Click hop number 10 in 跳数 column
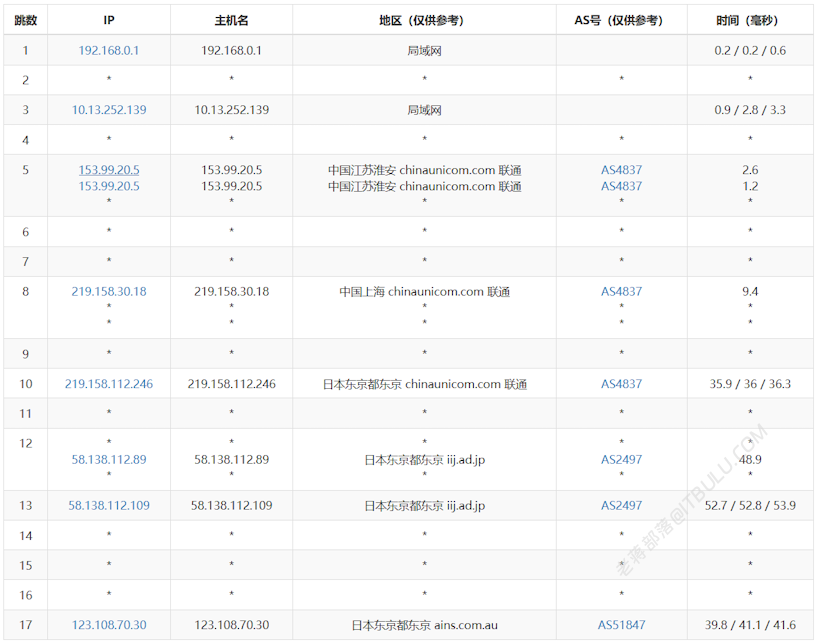This screenshot has width=820, height=642. pos(26,384)
